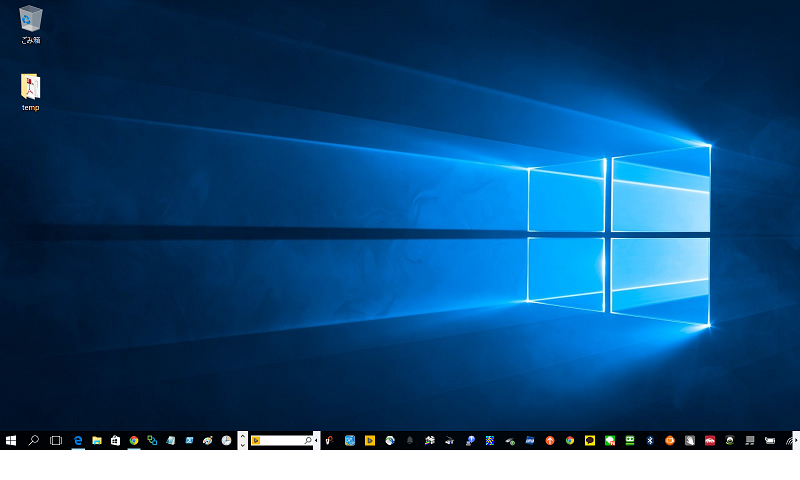Open the green and blue linked-squares taskbar icon
The height and width of the screenshot is (480, 800).
tap(152, 440)
